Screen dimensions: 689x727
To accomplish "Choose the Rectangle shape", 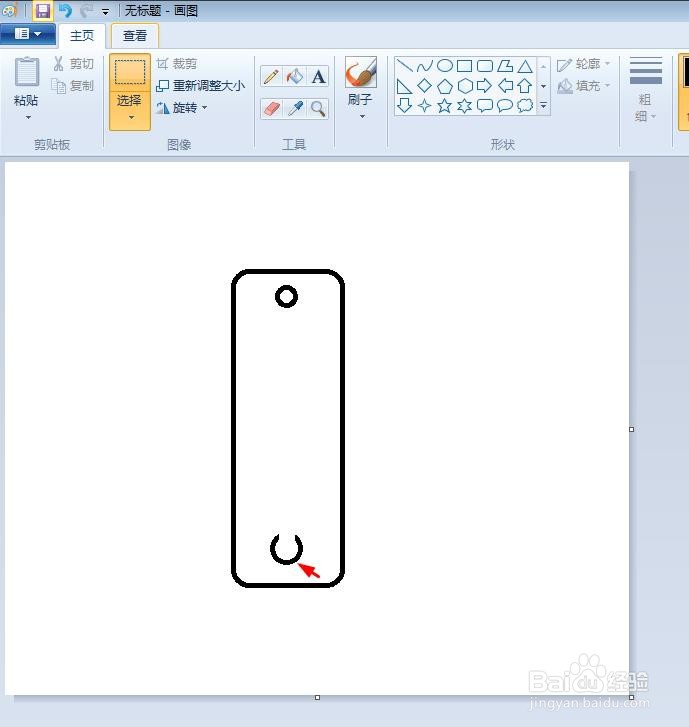I will point(465,66).
